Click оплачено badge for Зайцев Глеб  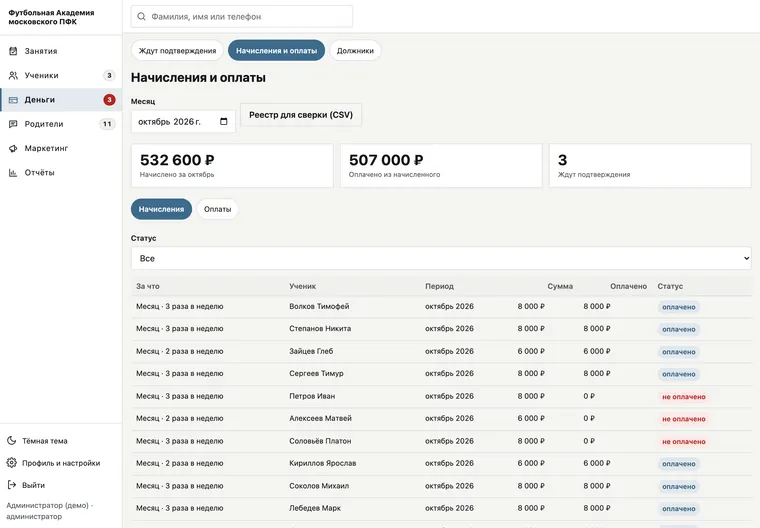(x=679, y=352)
